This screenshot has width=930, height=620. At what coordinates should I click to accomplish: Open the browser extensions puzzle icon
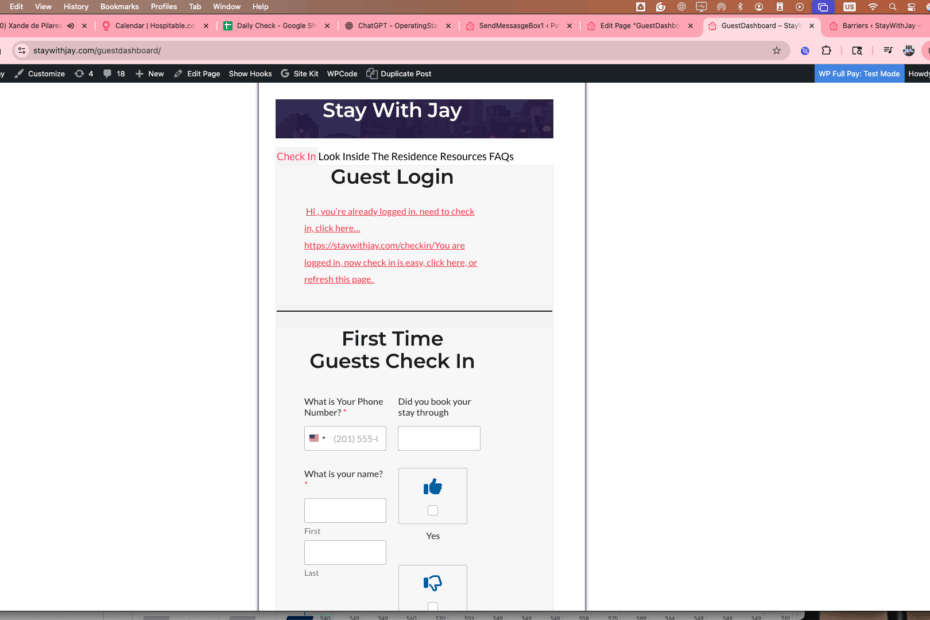827,50
